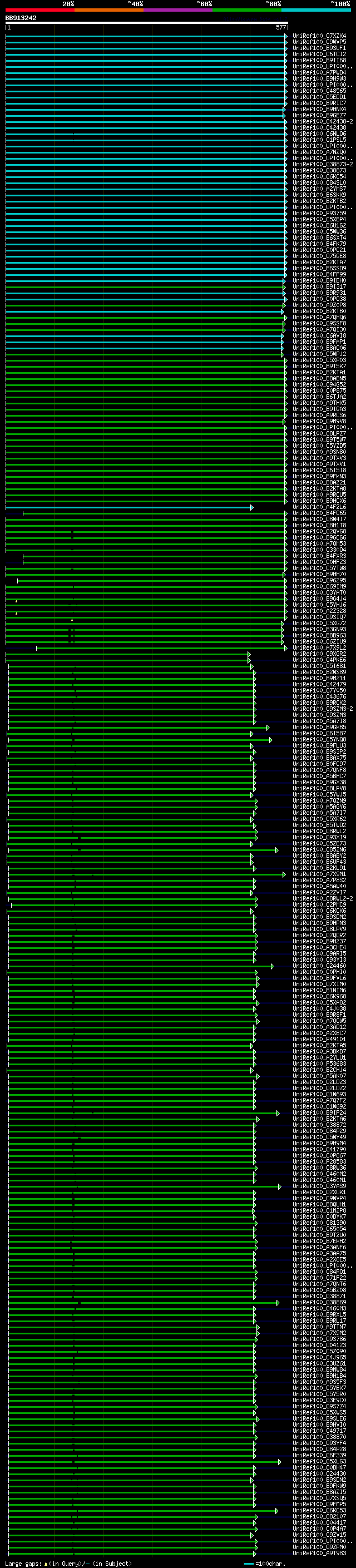Select label UniRef100_Q84SL0

tap(319, 182)
